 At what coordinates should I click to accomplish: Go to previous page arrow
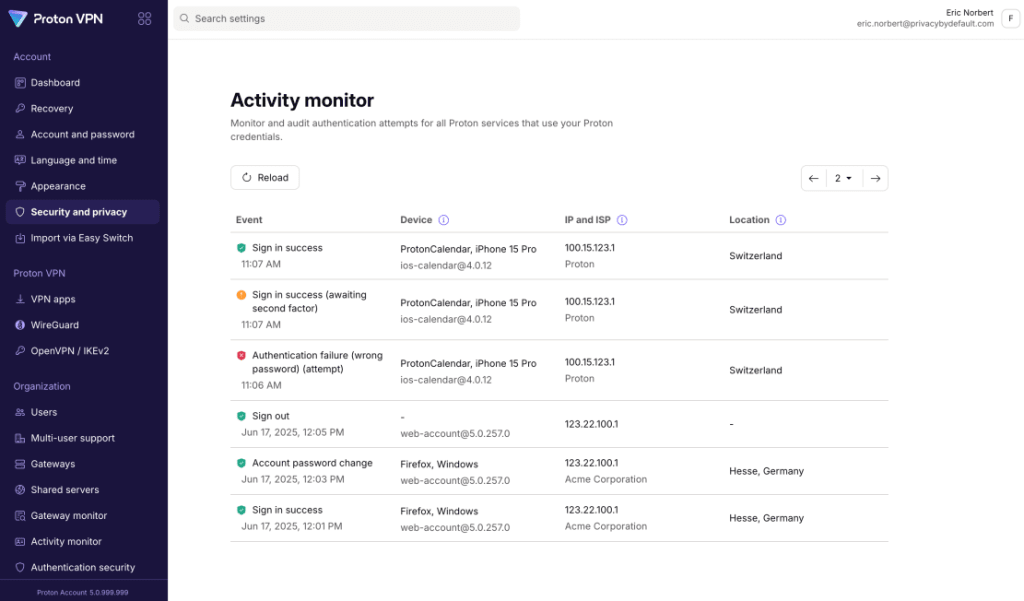coord(814,178)
